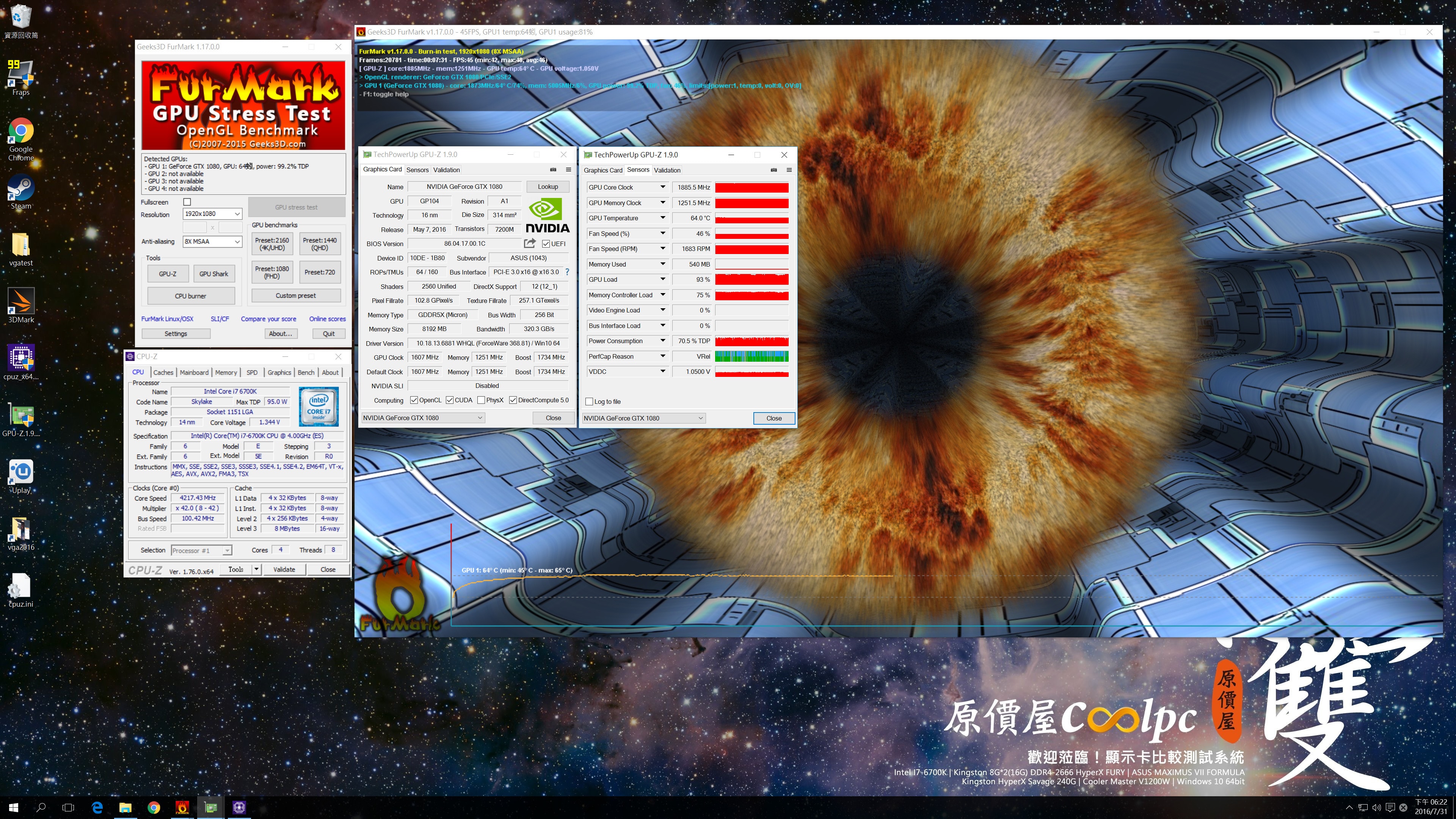
Task: Open the 3DMark desktop shortcut
Action: click(x=21, y=306)
